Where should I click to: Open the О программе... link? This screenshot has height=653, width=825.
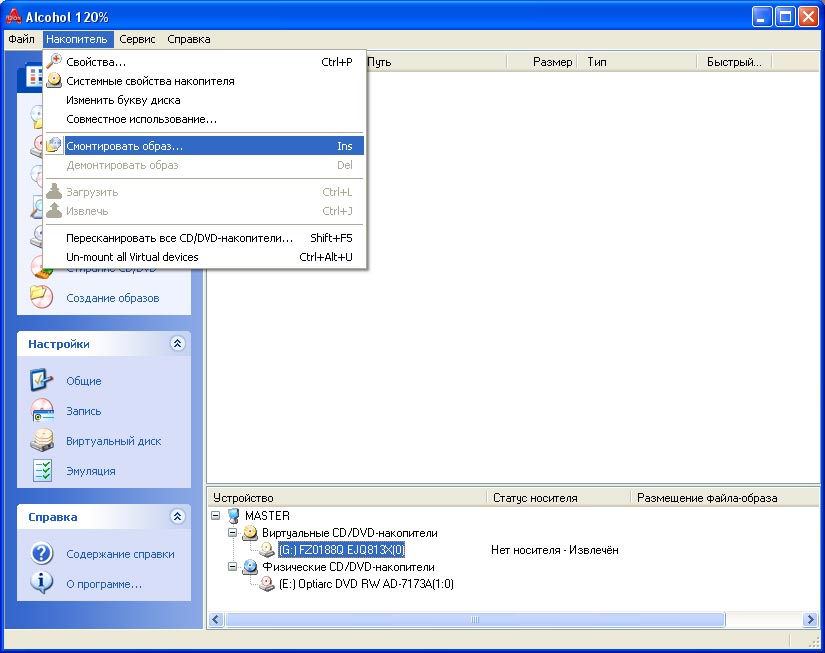(x=104, y=584)
